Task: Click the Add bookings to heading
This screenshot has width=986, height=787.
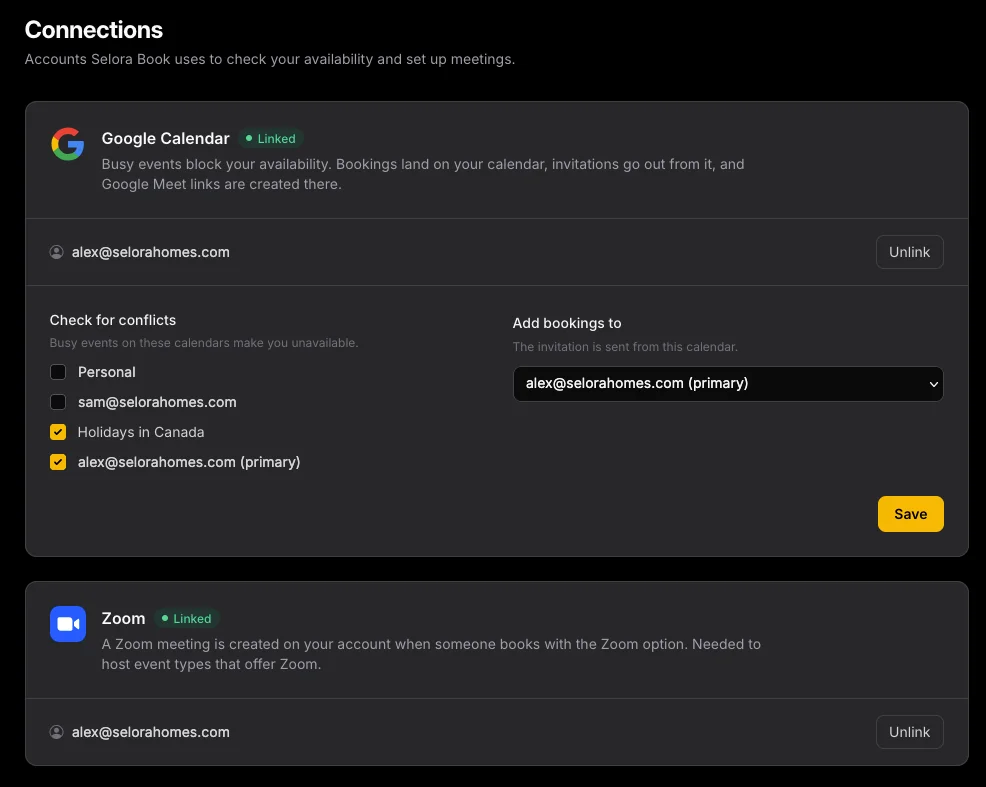Action: coord(567,323)
